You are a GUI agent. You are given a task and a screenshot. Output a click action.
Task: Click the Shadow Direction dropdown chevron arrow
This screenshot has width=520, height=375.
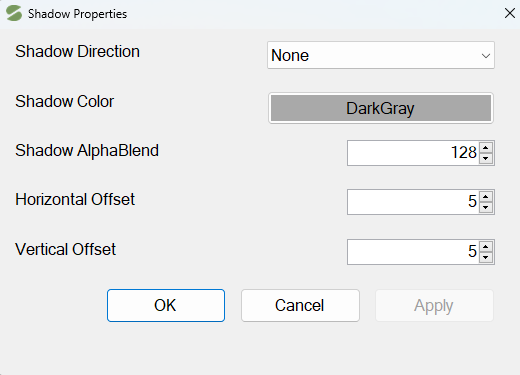[486, 56]
